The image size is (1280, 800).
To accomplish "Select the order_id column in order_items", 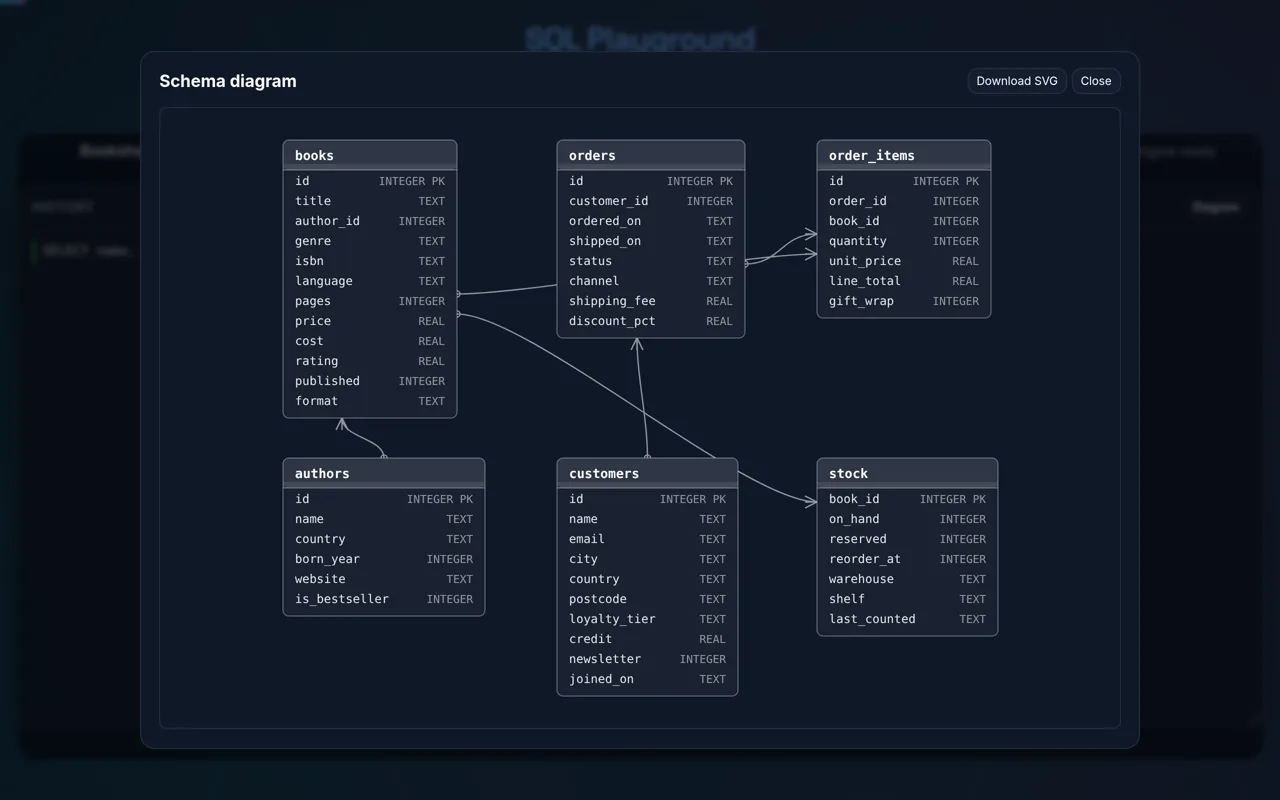I will tap(904, 201).
